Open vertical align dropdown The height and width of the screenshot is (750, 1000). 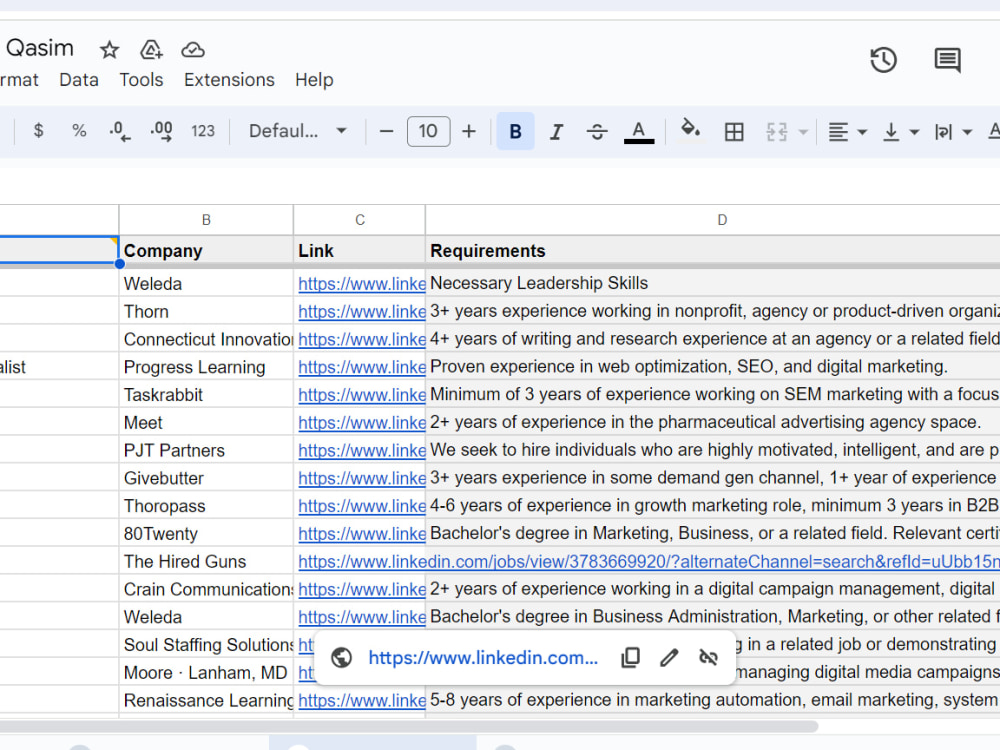900,132
